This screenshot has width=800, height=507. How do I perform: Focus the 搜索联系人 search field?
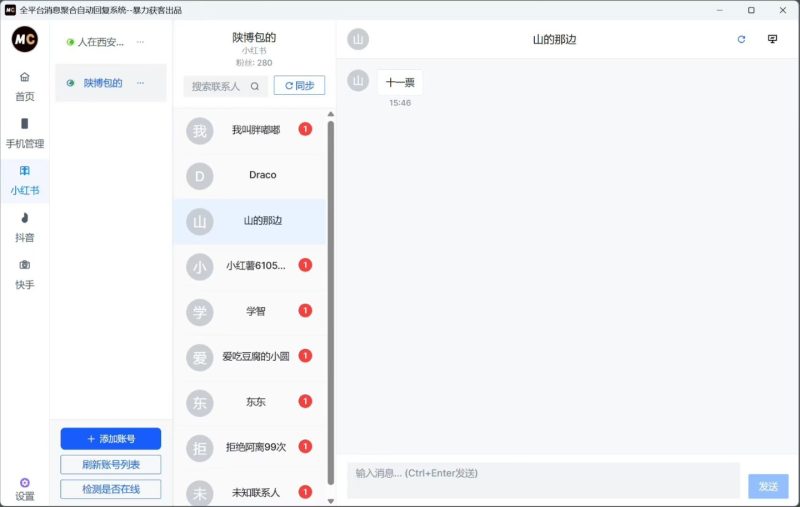pyautogui.click(x=226, y=86)
